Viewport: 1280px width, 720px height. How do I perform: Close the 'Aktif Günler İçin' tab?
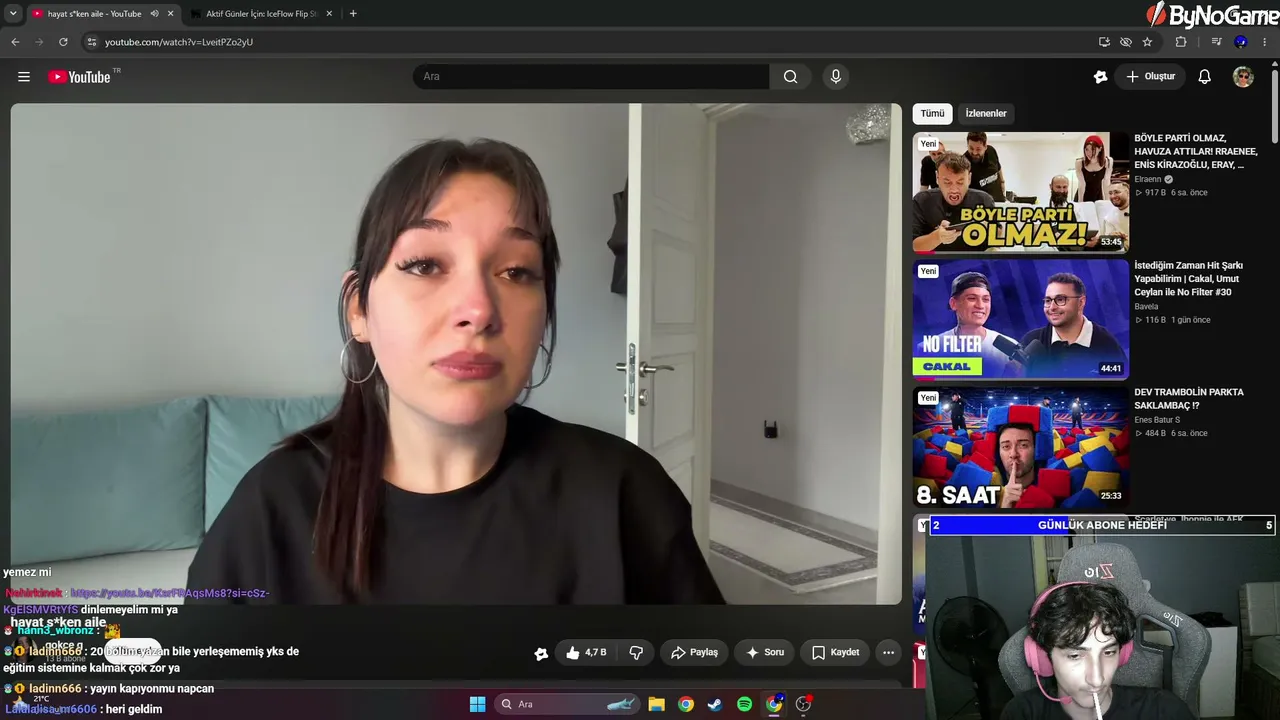[329, 14]
